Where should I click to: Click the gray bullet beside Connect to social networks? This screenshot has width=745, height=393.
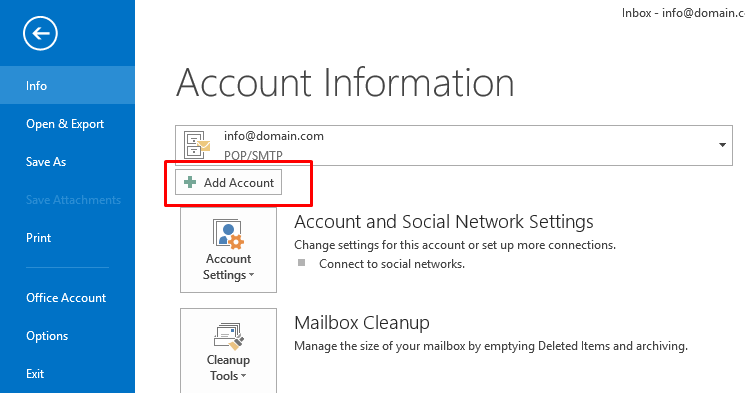pos(301,262)
